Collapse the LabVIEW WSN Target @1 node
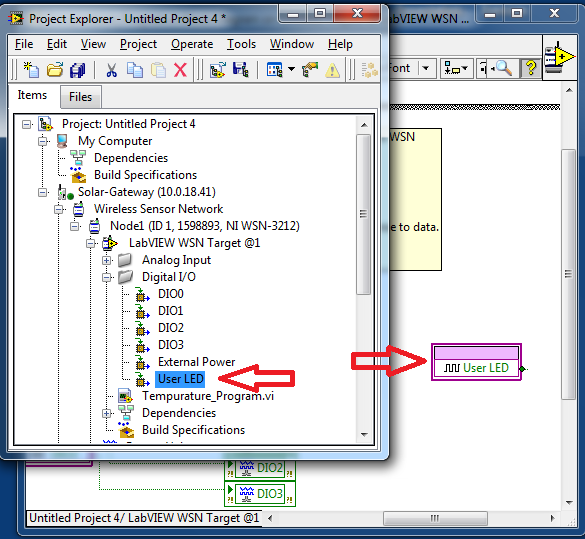The image size is (585, 539). click(x=91, y=244)
